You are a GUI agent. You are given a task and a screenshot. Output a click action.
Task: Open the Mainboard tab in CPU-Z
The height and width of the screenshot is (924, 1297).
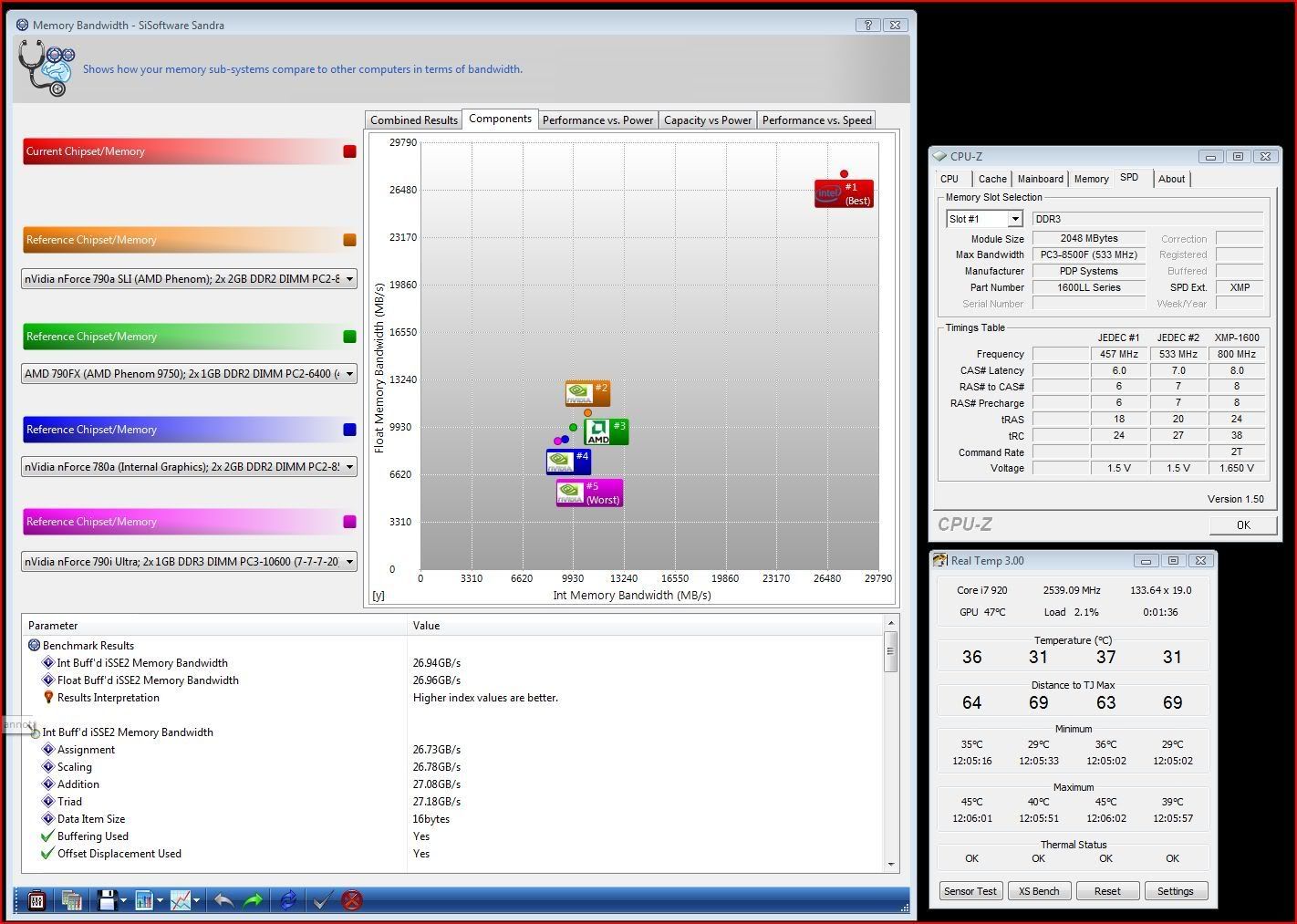point(1041,180)
